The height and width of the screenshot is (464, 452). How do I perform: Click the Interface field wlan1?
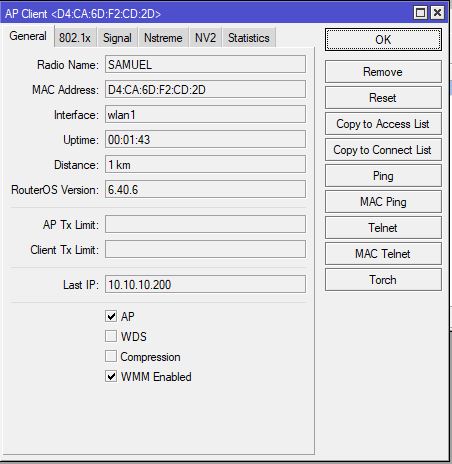pos(205,114)
